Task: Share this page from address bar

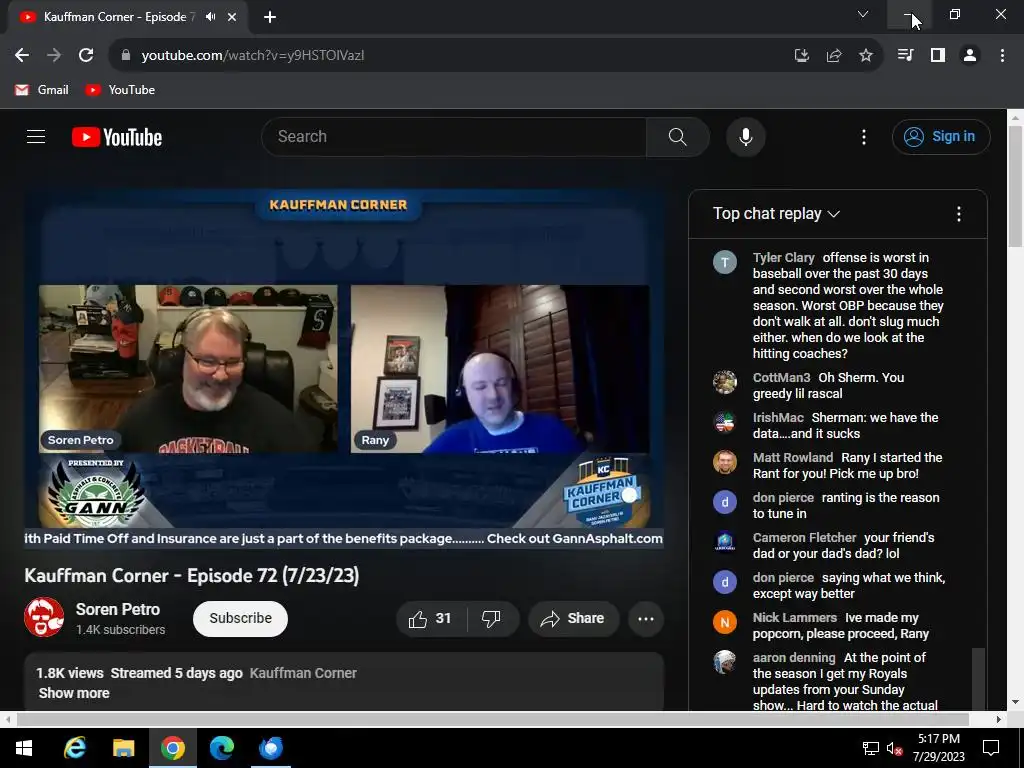Action: point(833,56)
